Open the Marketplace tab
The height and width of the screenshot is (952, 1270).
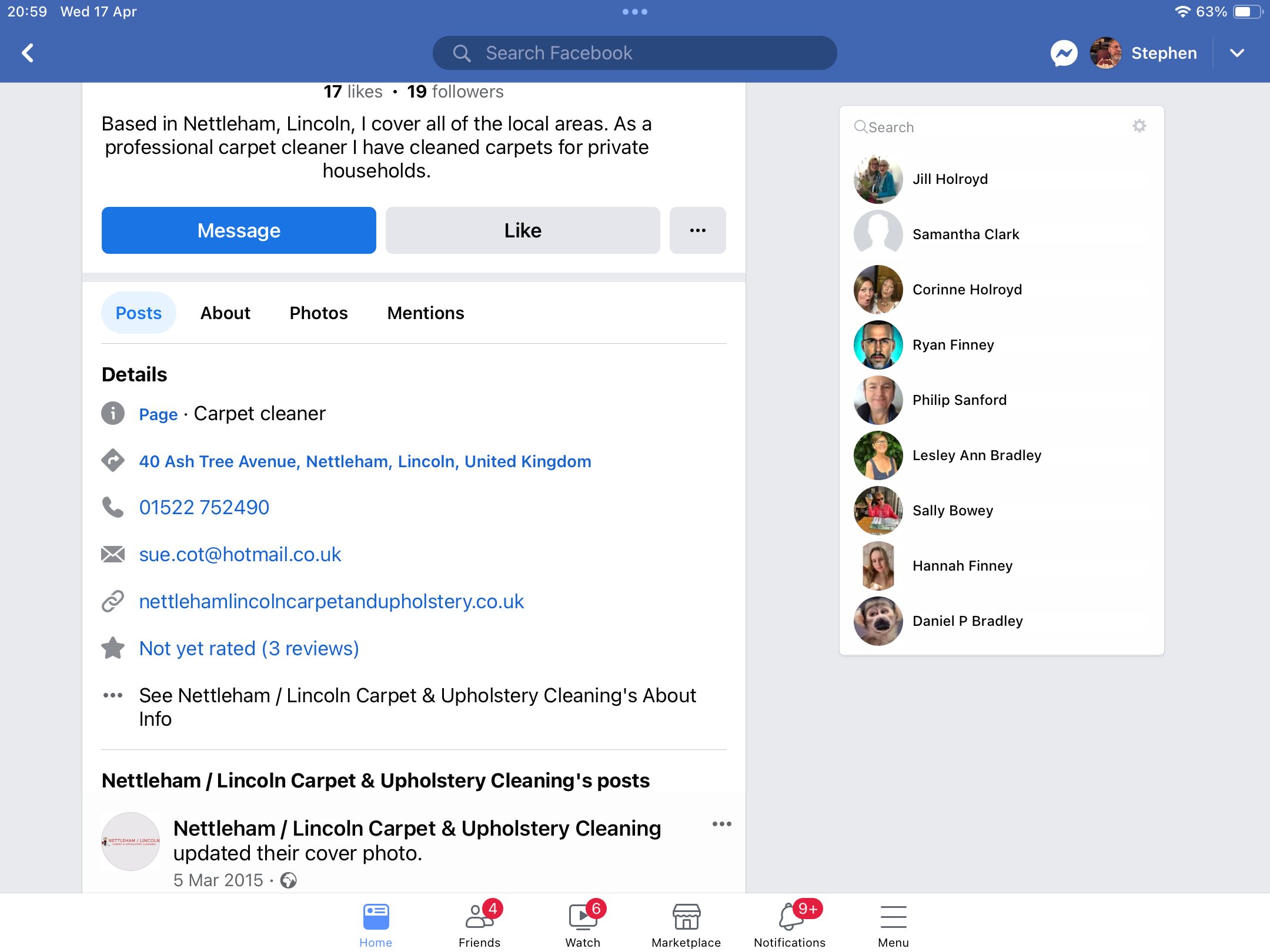[686, 924]
